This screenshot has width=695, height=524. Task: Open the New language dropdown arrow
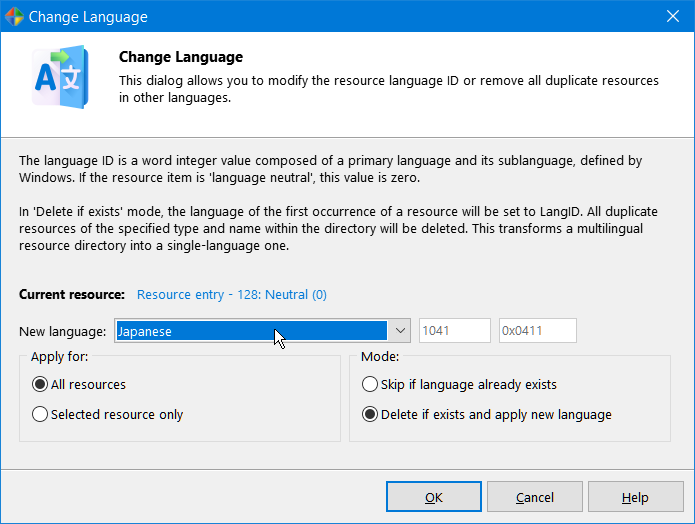point(400,331)
